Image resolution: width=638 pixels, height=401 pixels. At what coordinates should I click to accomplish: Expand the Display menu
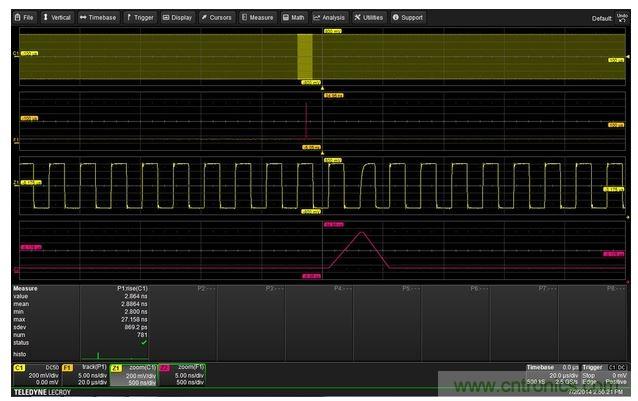point(177,17)
